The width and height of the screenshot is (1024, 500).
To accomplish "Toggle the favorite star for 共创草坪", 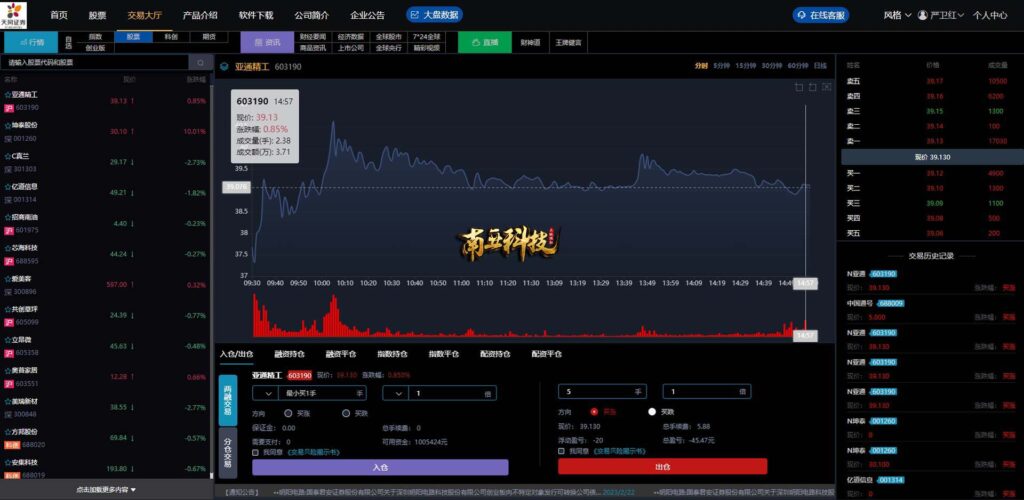I will [8, 309].
